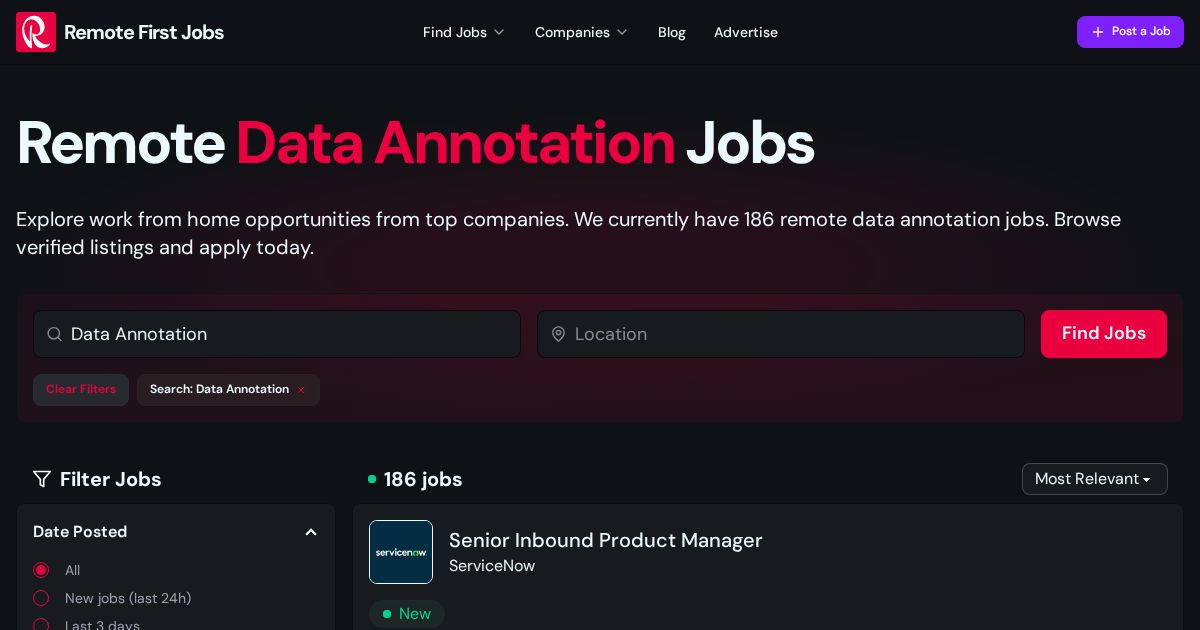1200x630 pixels.
Task: Select the All date posted radio button
Action: (41, 570)
